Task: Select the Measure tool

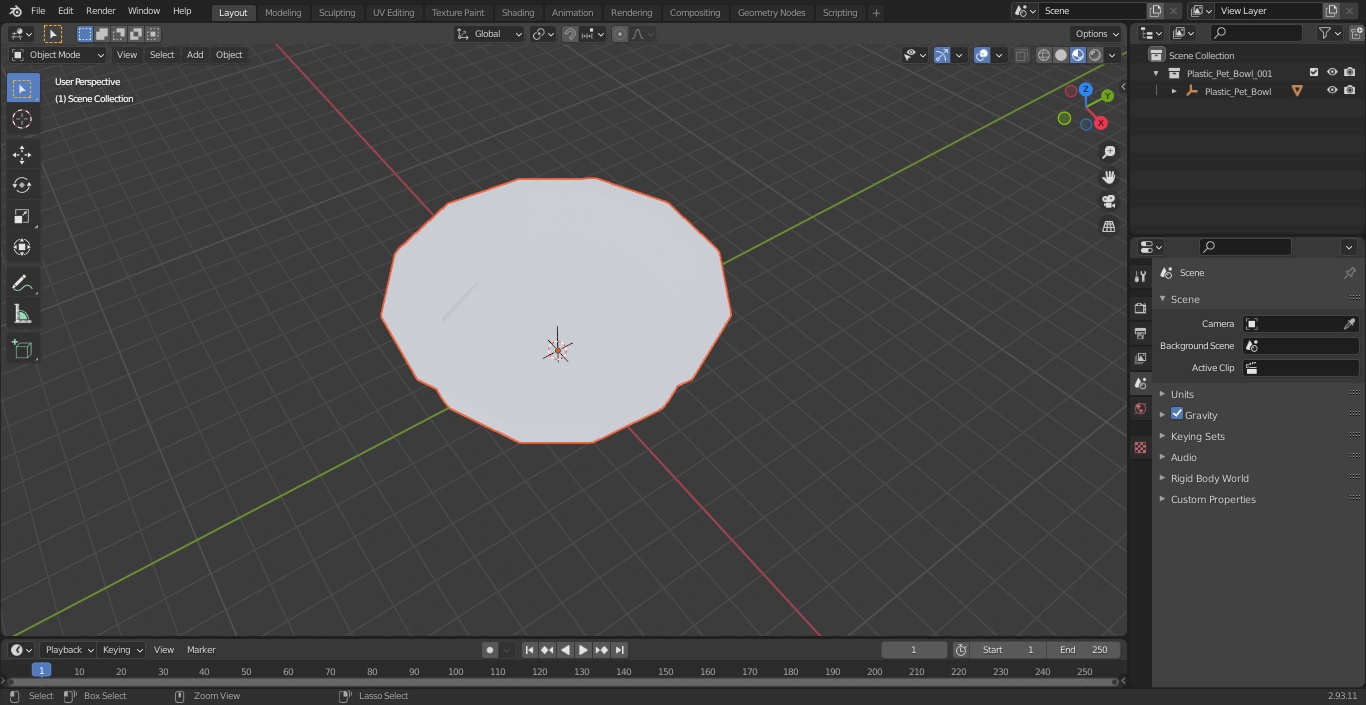Action: [22, 315]
